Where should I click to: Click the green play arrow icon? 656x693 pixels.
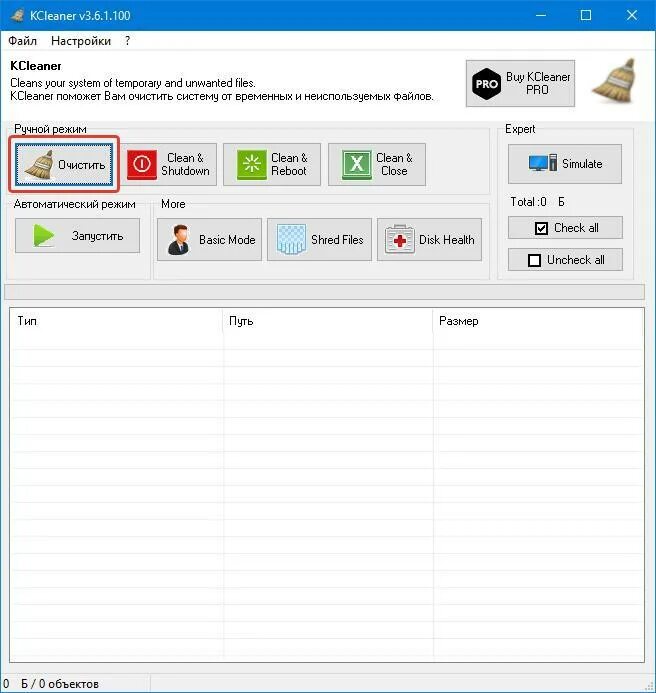[44, 236]
